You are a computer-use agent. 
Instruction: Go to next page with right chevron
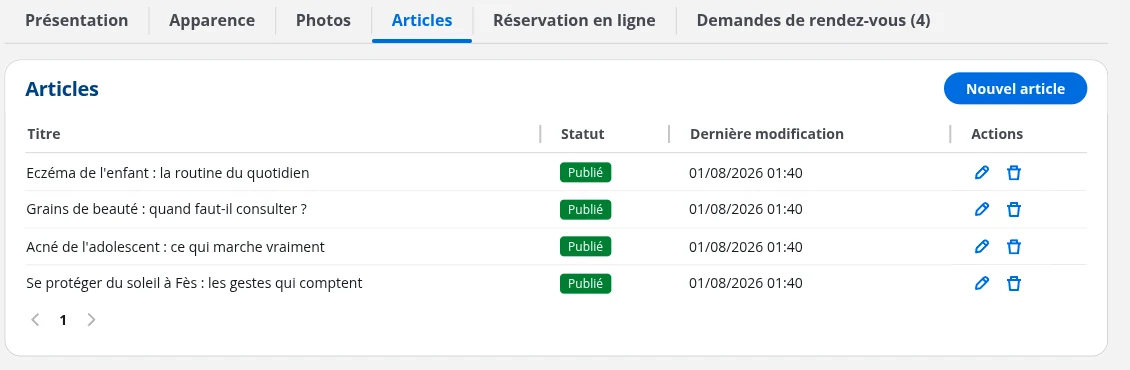(91, 320)
